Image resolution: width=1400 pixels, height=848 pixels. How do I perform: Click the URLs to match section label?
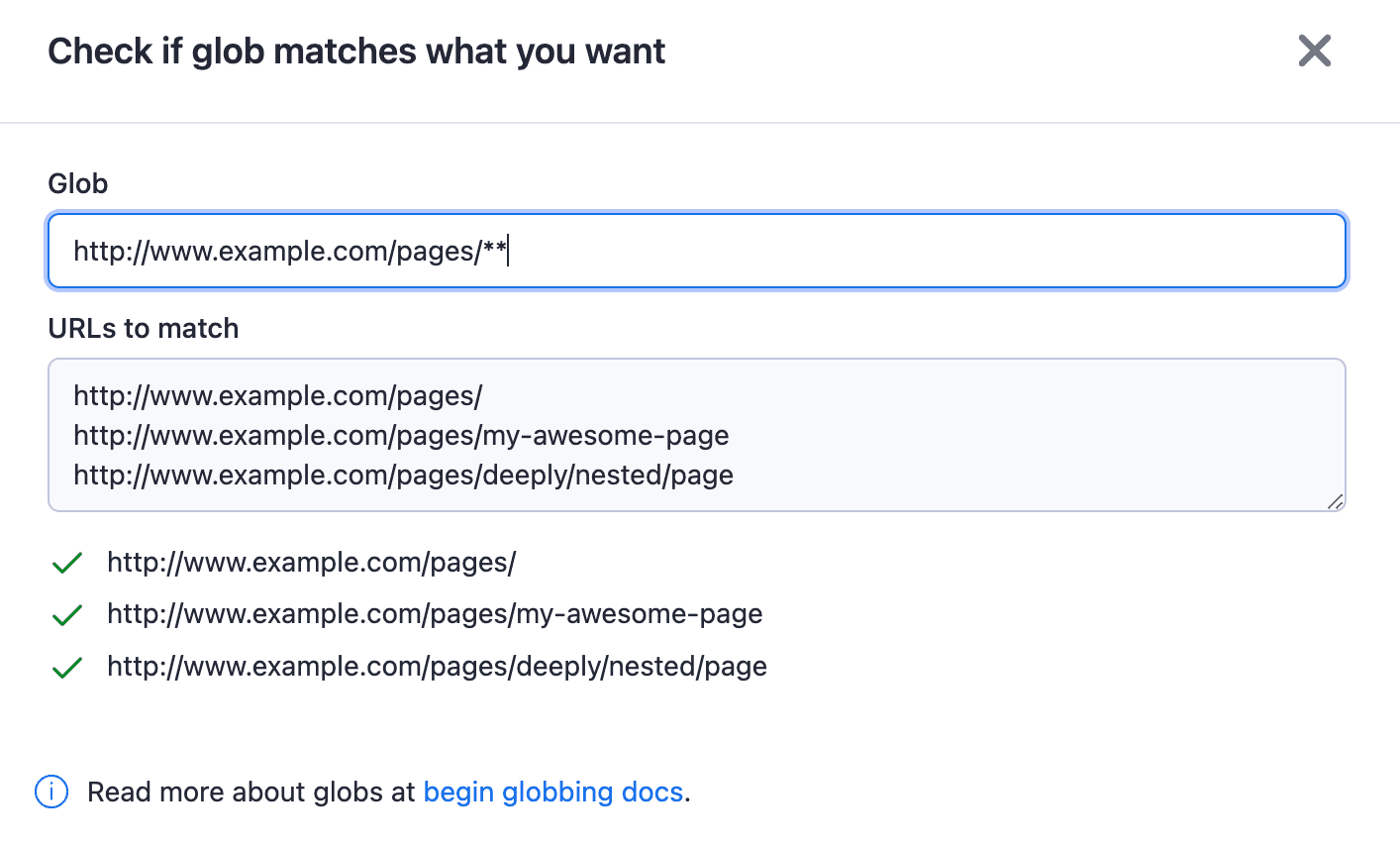pos(143,328)
